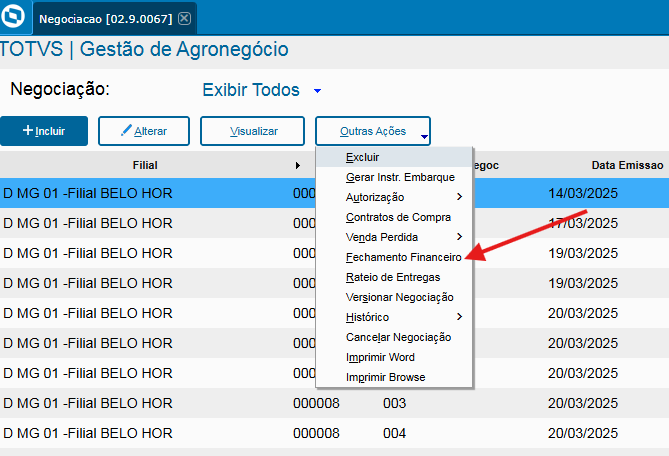669x456 pixels.
Task: Select Gerar Instr. Embarque
Action: (x=394, y=177)
